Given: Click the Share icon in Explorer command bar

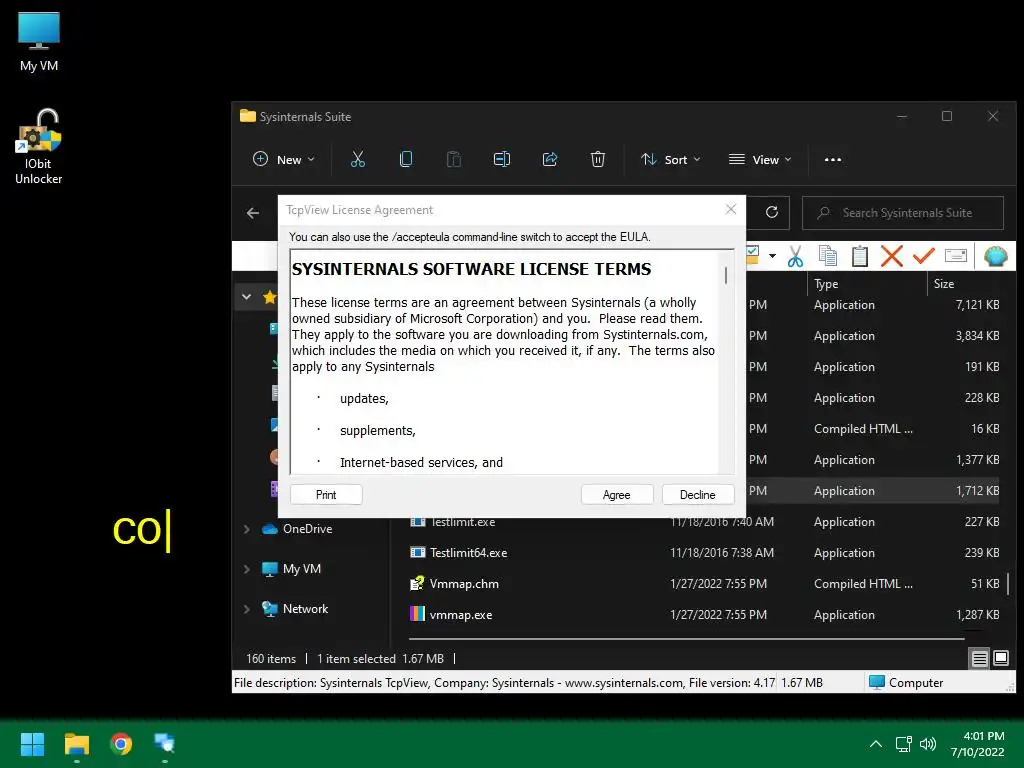Looking at the screenshot, I should 550,159.
